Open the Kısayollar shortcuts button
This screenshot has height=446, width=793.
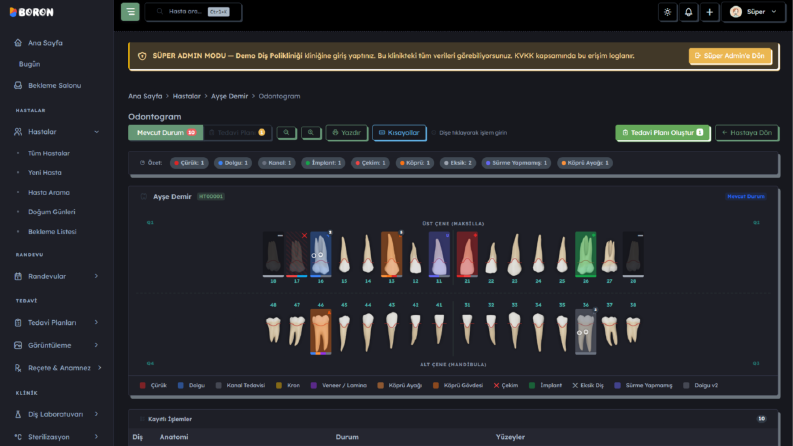click(399, 132)
